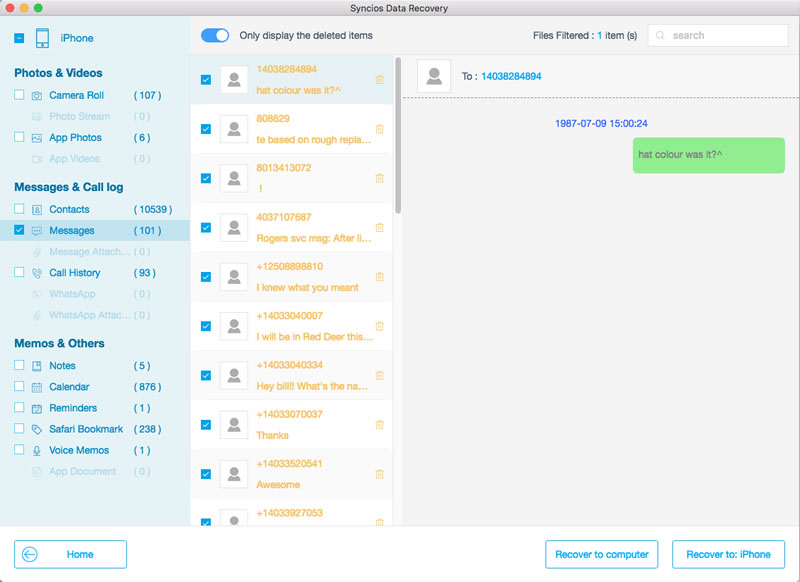Uncheck the 4037107687 message checkbox
Viewport: 800px width, 582px height.
tap(206, 227)
